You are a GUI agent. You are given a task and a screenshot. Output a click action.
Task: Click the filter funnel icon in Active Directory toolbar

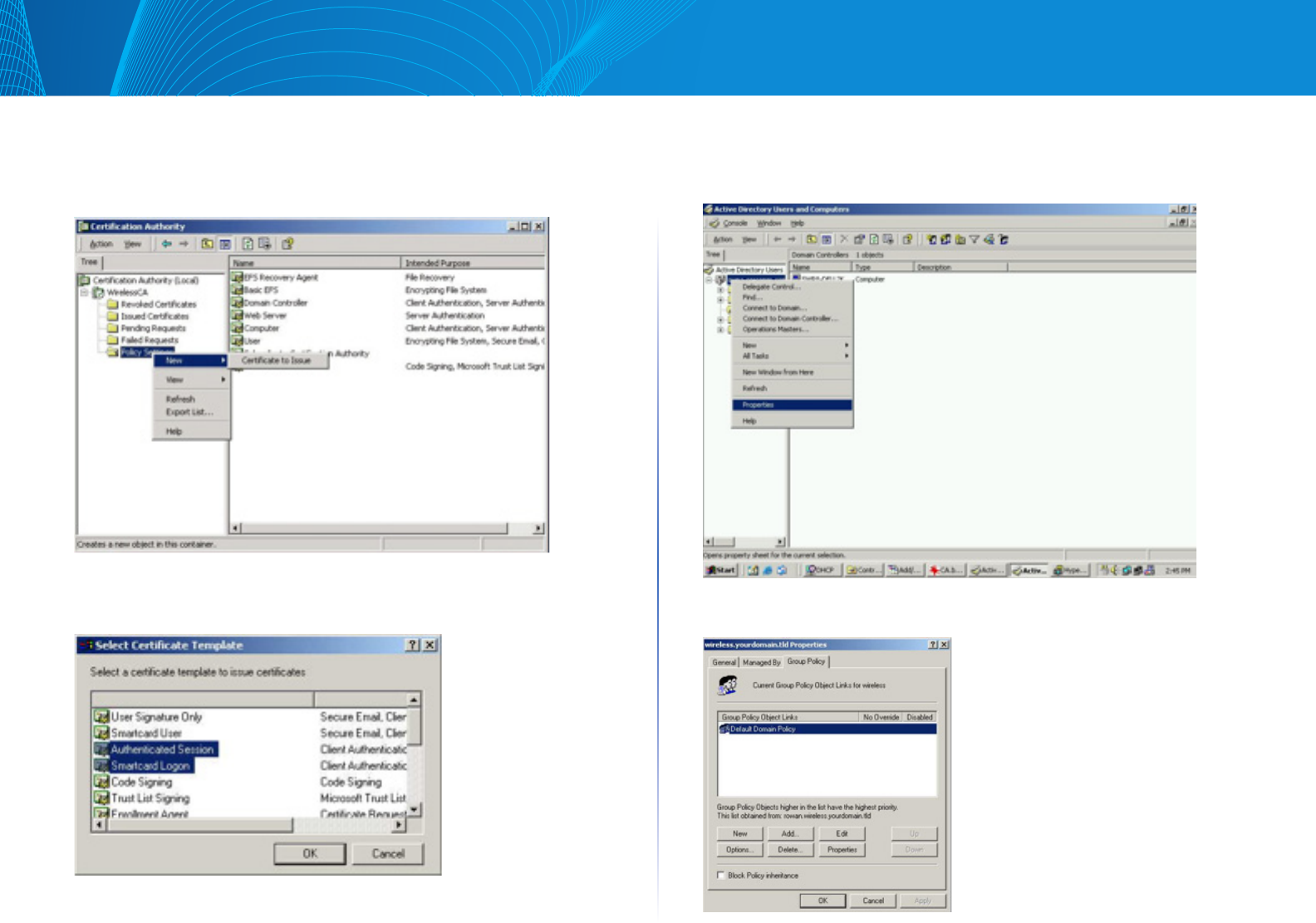click(x=974, y=240)
